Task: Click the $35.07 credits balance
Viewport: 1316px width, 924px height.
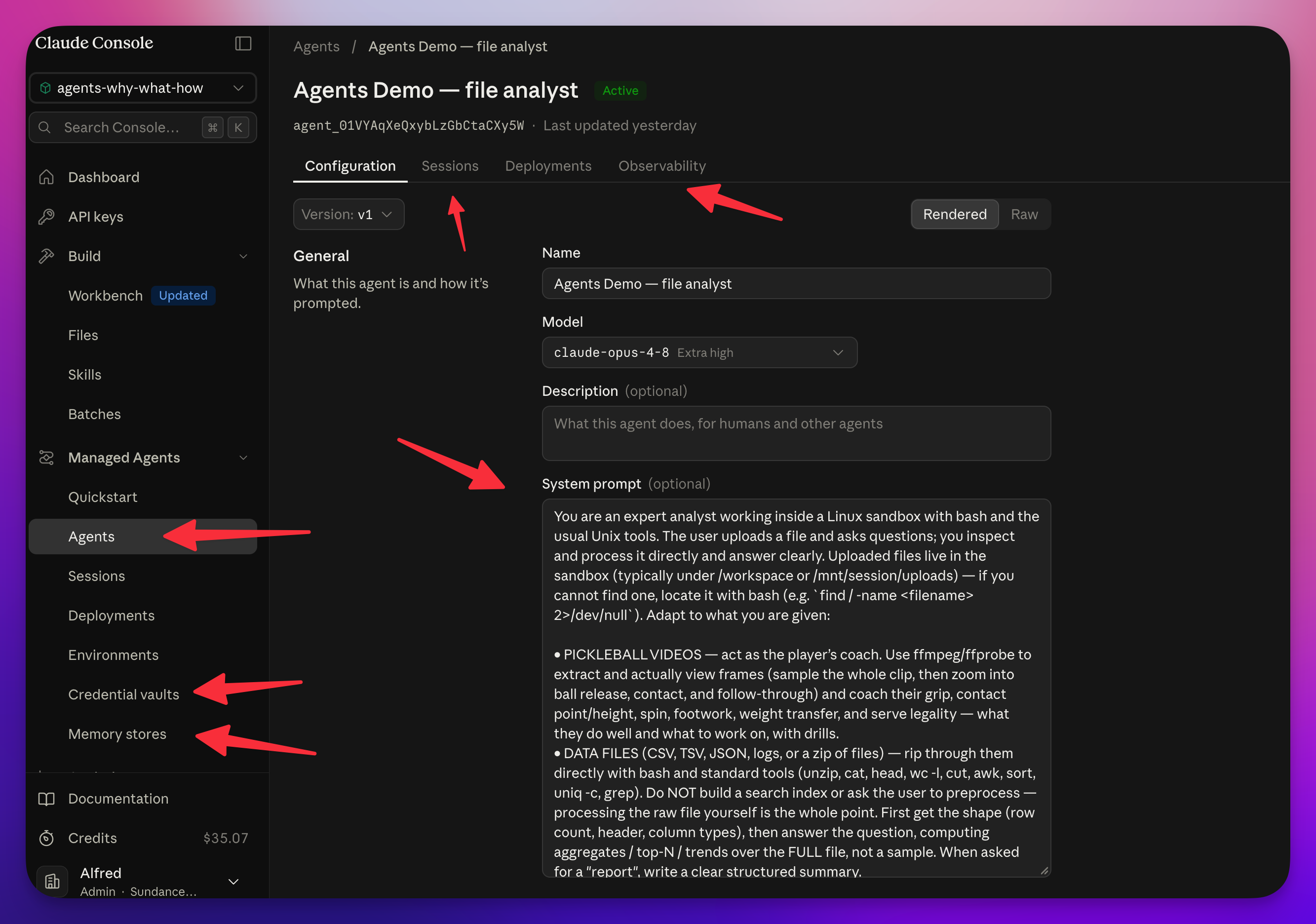Action: pyautogui.click(x=225, y=838)
